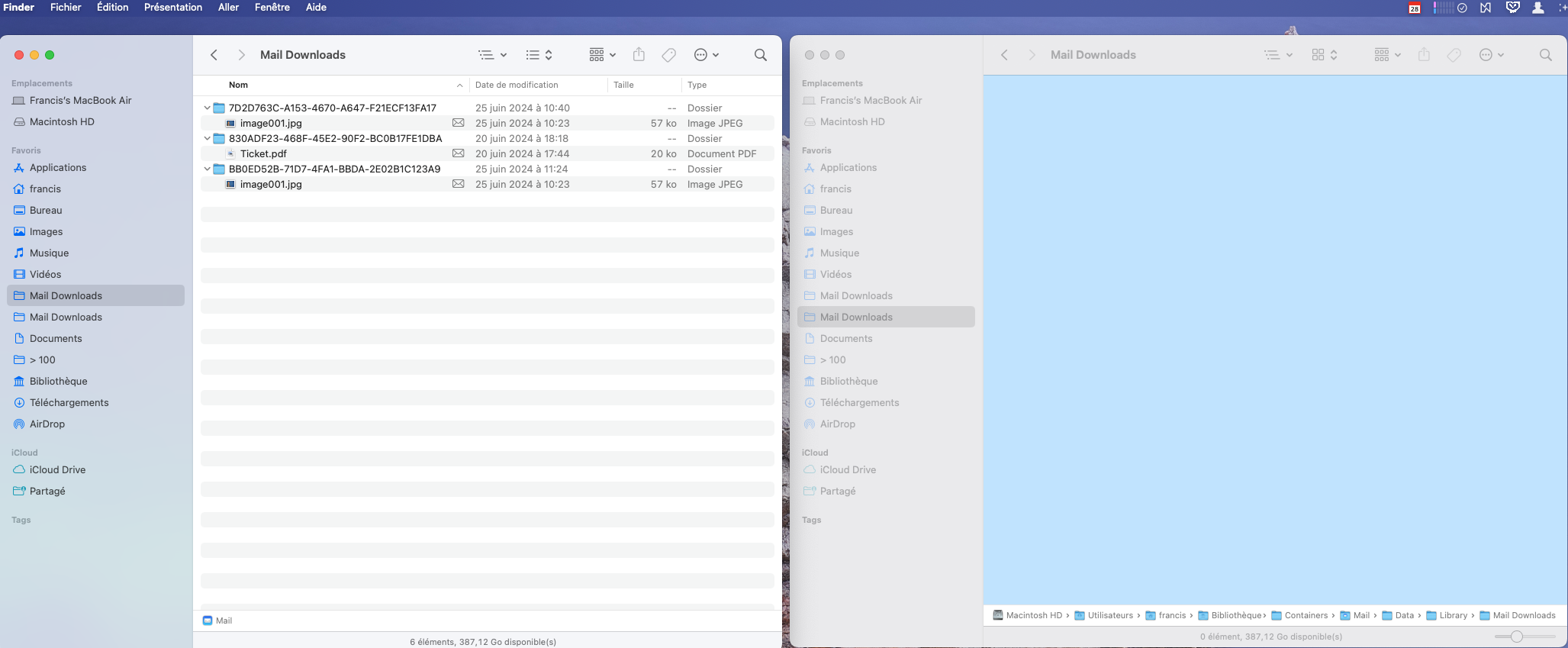Viewport: 1568px width, 648px height.
Task: Click the Tags icon in left Finder toolbar
Action: [668, 55]
